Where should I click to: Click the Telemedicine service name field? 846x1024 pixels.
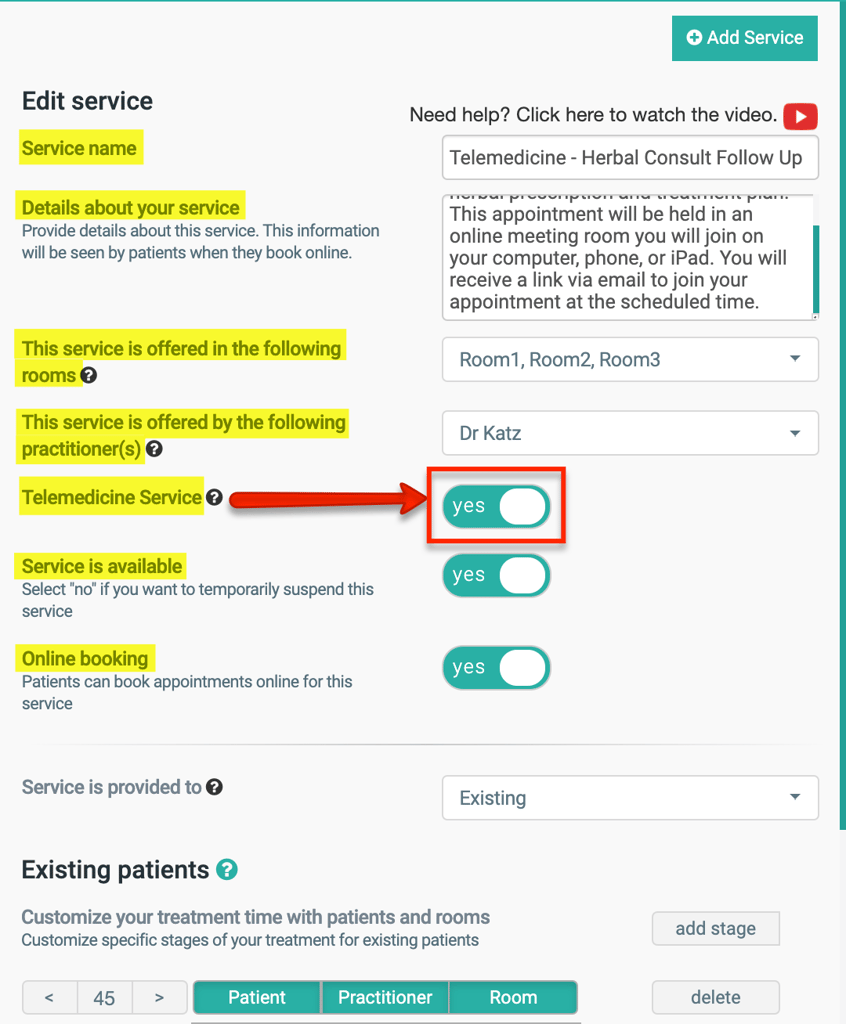tap(630, 157)
